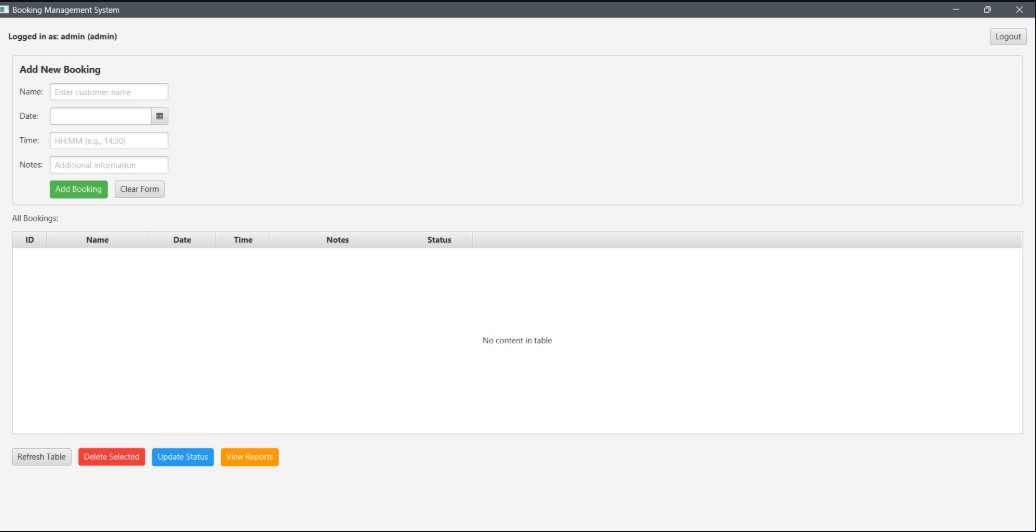Screen dimensions: 1036x532
Task: Minimize the Booking Management System window
Action: click(955, 9)
